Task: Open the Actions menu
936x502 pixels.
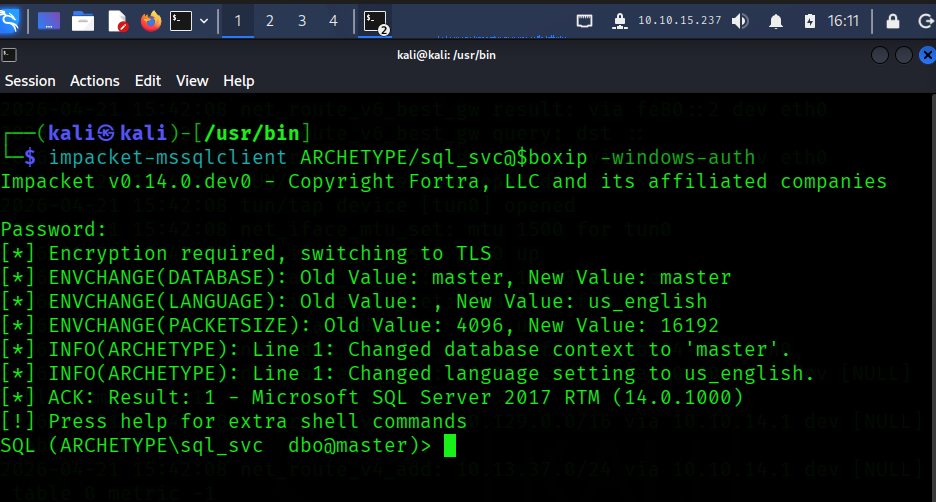Action: click(94, 81)
